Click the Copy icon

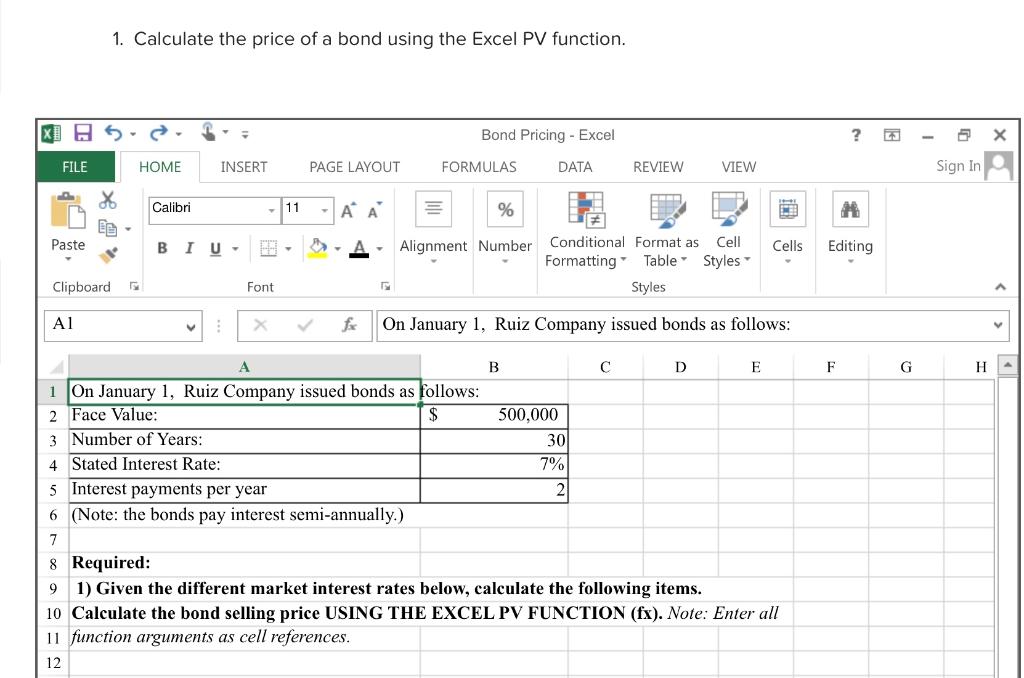click(x=108, y=228)
